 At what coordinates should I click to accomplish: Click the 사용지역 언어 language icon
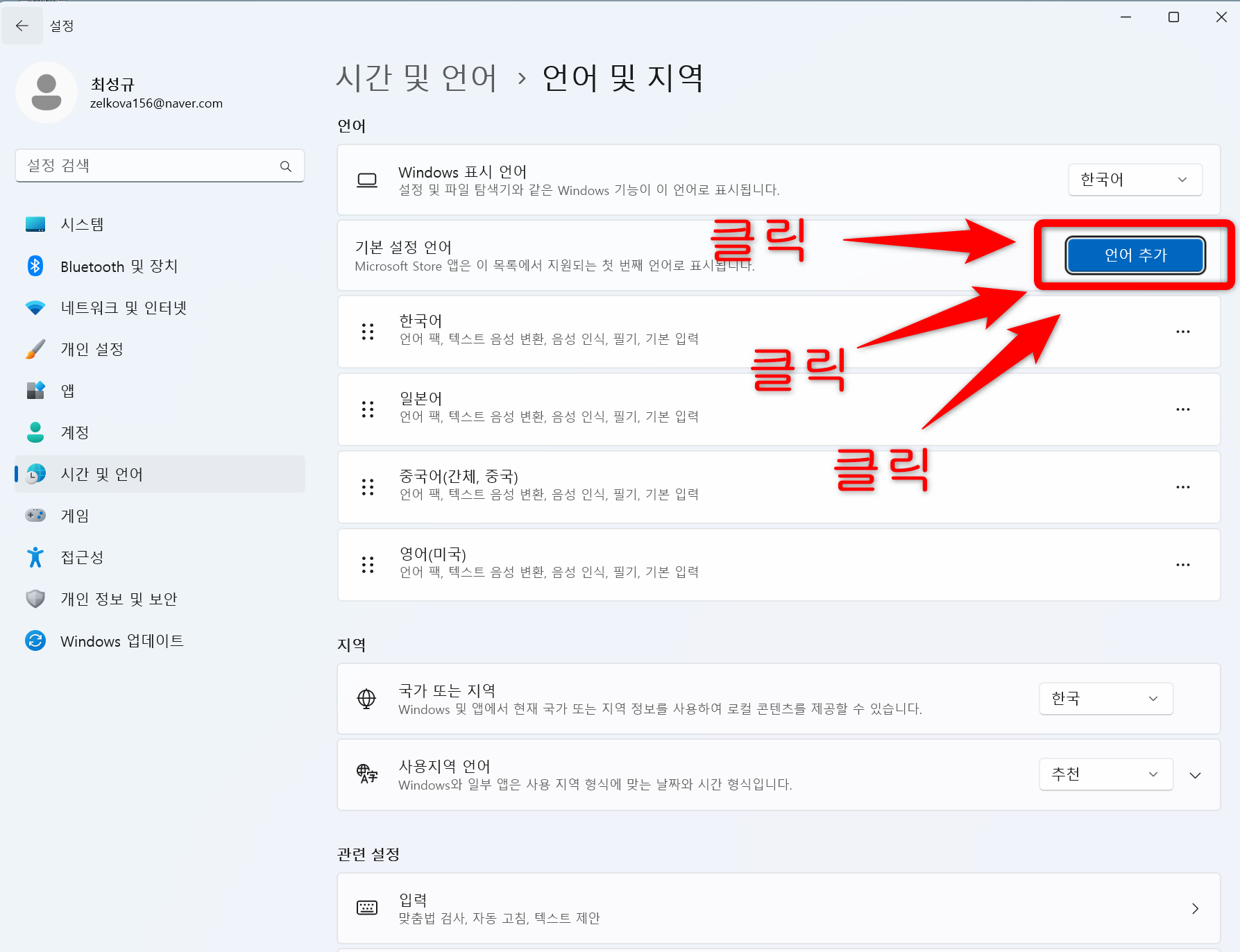366,774
